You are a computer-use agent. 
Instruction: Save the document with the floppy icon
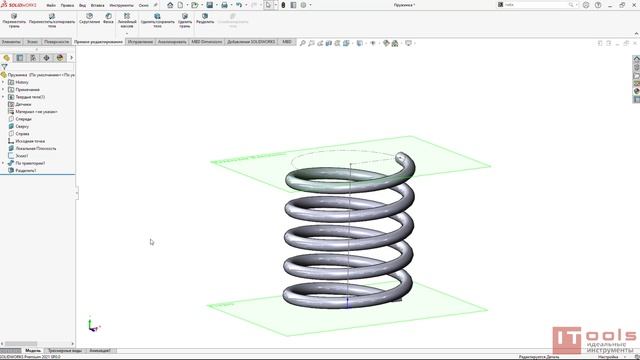tap(209, 5)
